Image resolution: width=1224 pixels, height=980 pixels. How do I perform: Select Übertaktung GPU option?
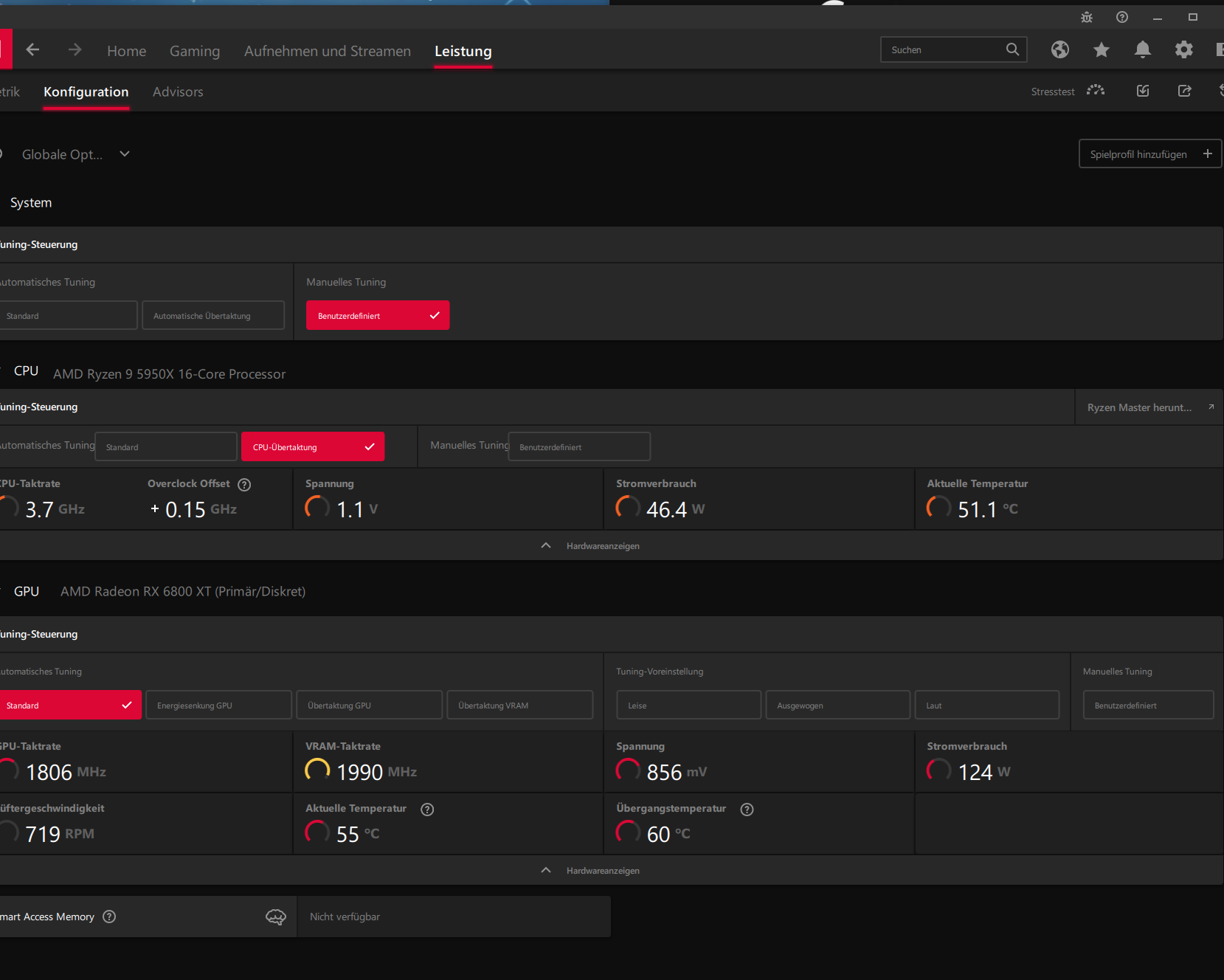(x=370, y=705)
